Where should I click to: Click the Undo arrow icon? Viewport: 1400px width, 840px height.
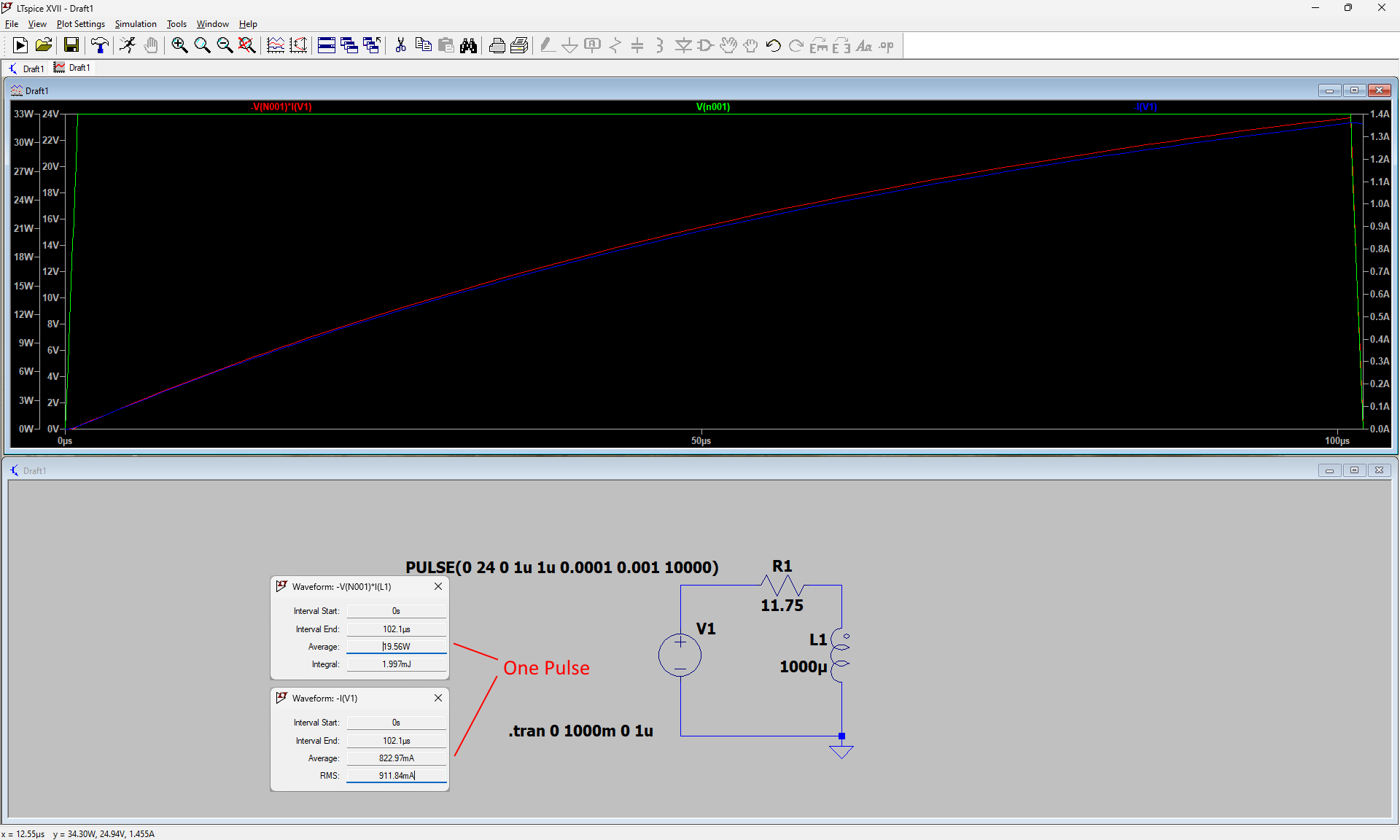click(x=774, y=45)
